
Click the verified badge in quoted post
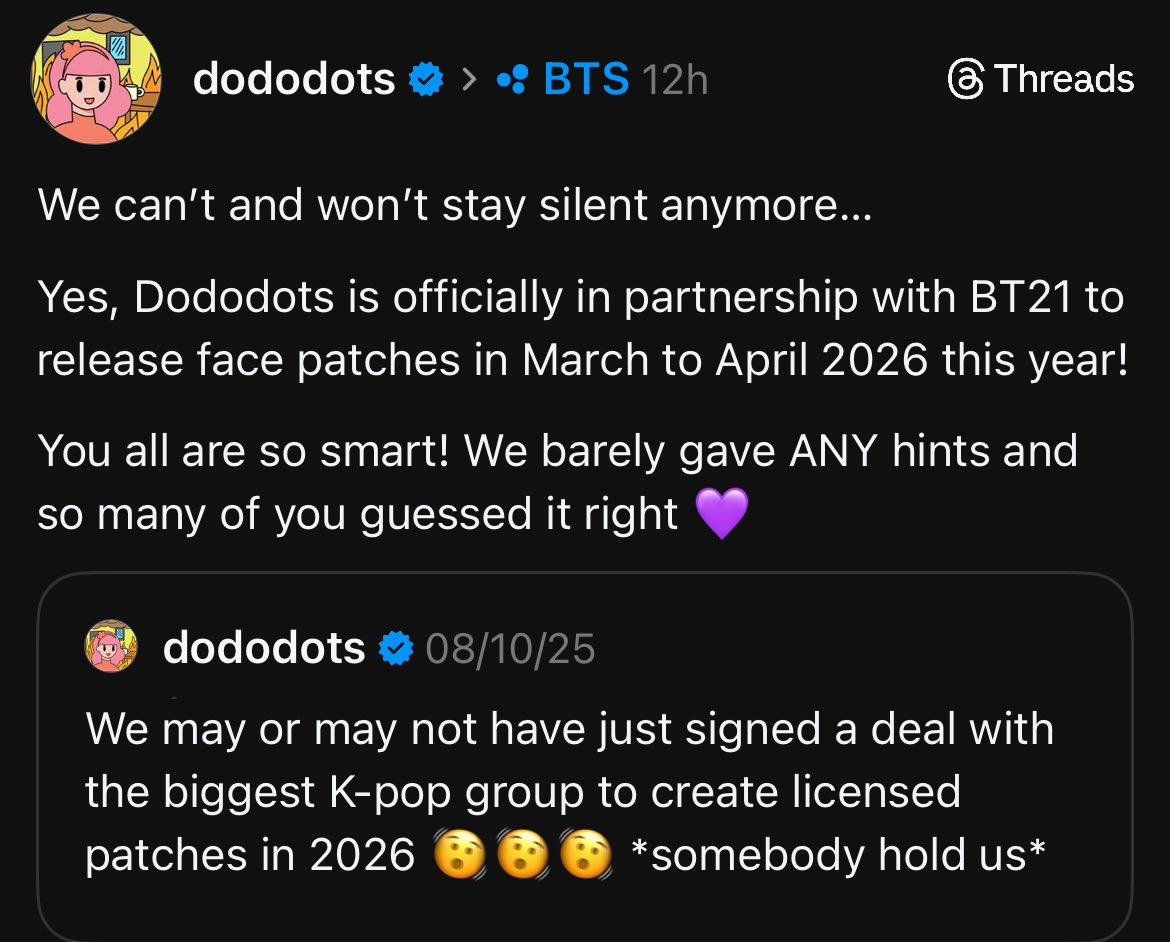point(396,649)
